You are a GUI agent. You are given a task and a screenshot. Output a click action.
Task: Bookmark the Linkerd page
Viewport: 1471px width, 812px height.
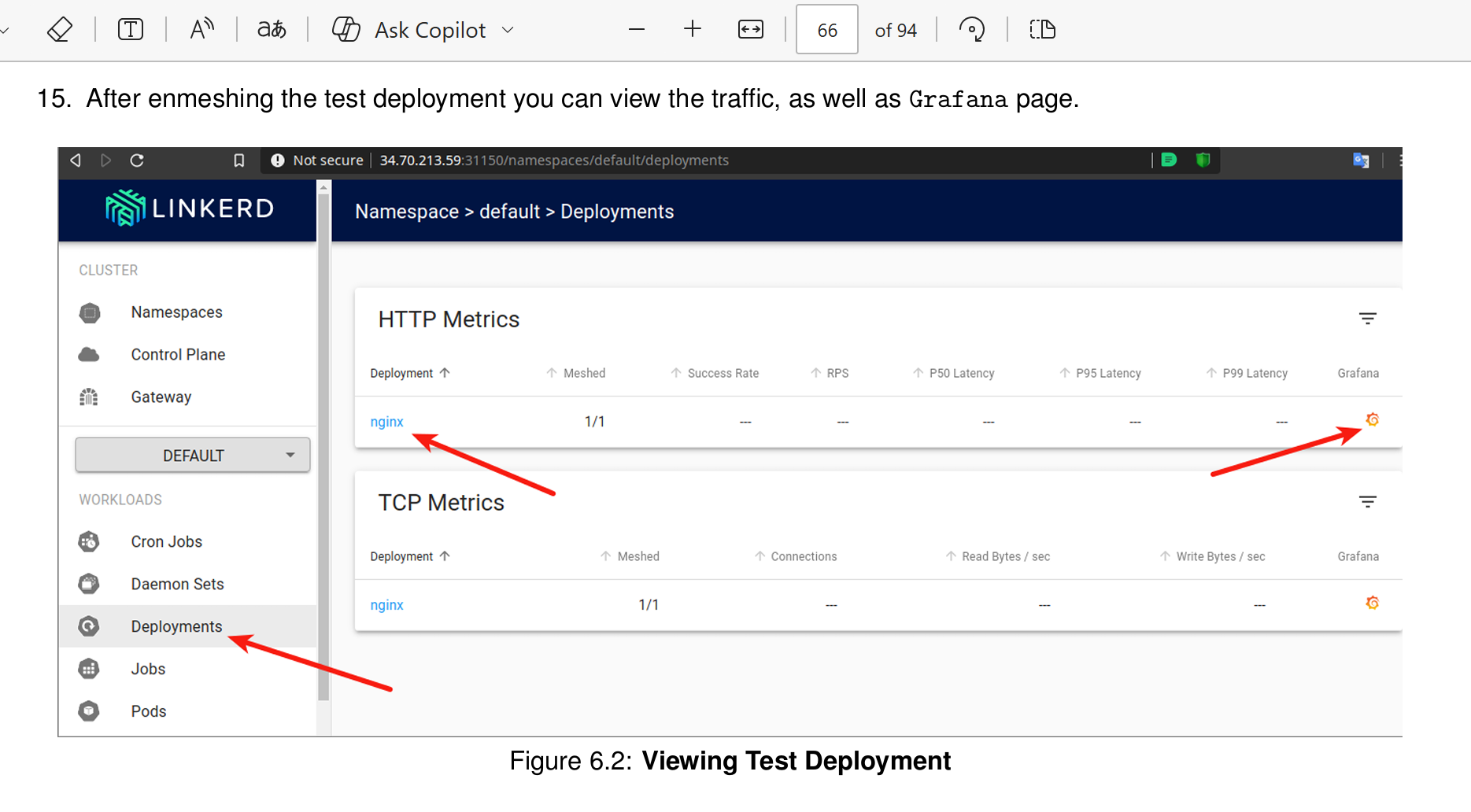click(239, 161)
